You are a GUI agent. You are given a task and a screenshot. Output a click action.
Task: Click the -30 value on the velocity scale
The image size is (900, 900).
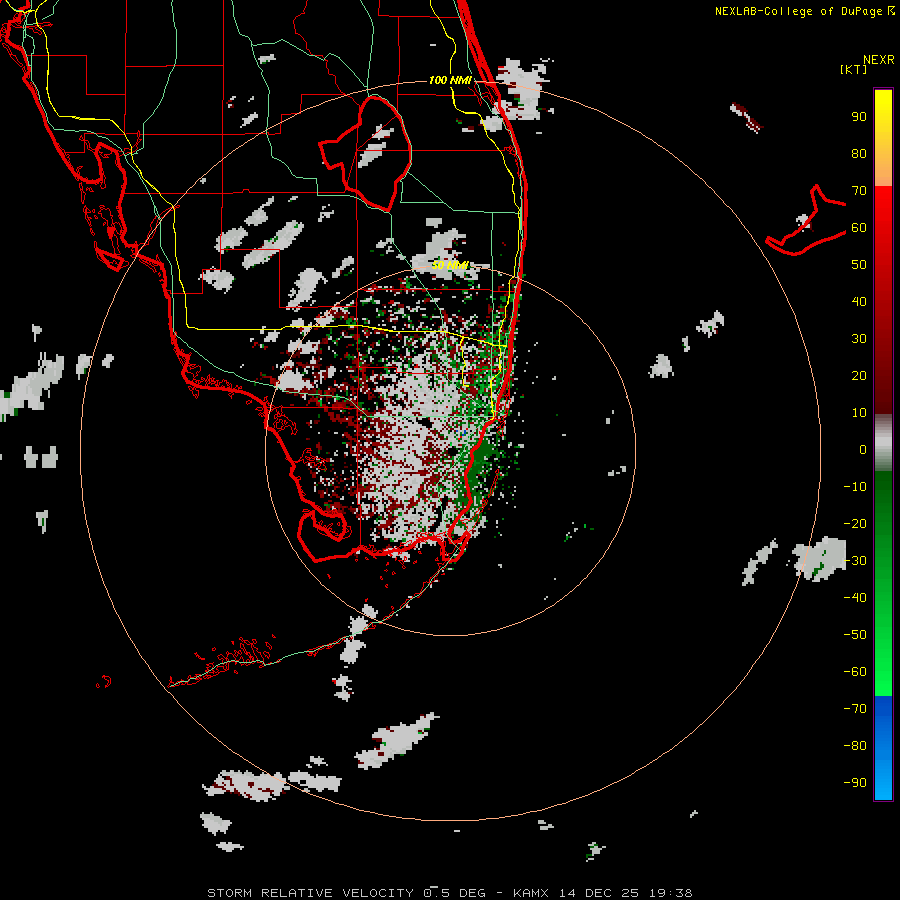tap(855, 561)
